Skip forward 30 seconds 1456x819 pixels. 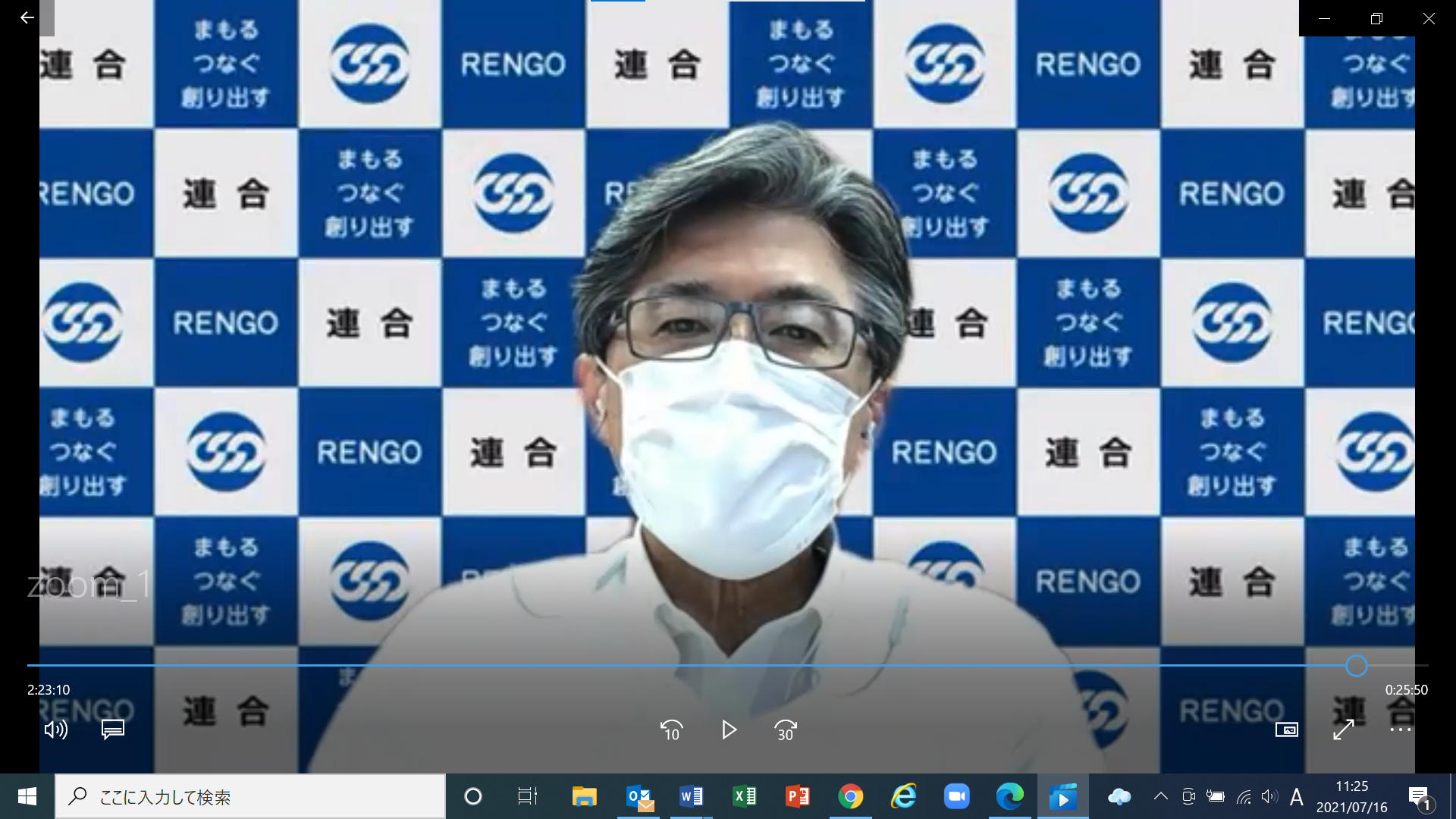(786, 730)
